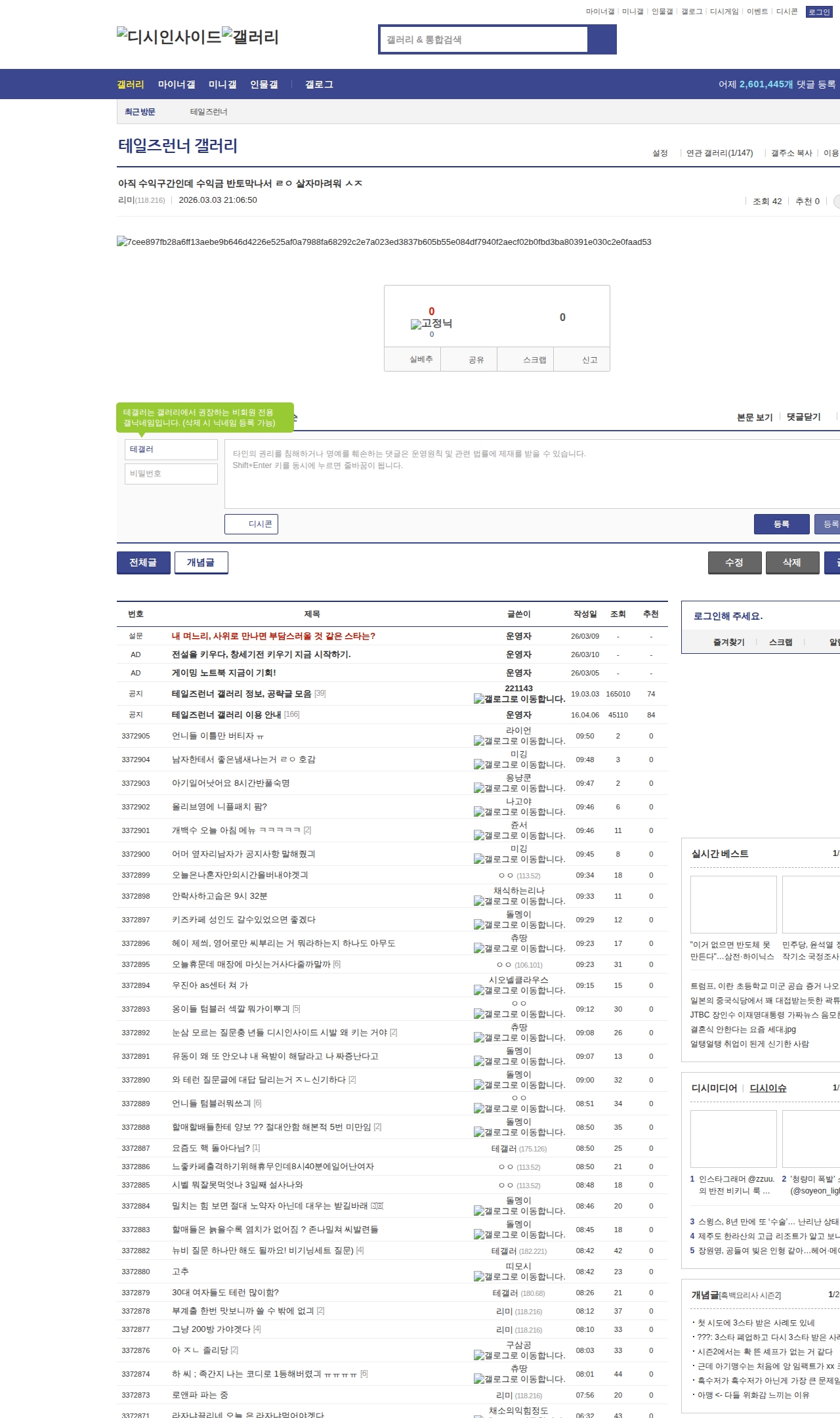Open the 설정 settings menu

660,153
